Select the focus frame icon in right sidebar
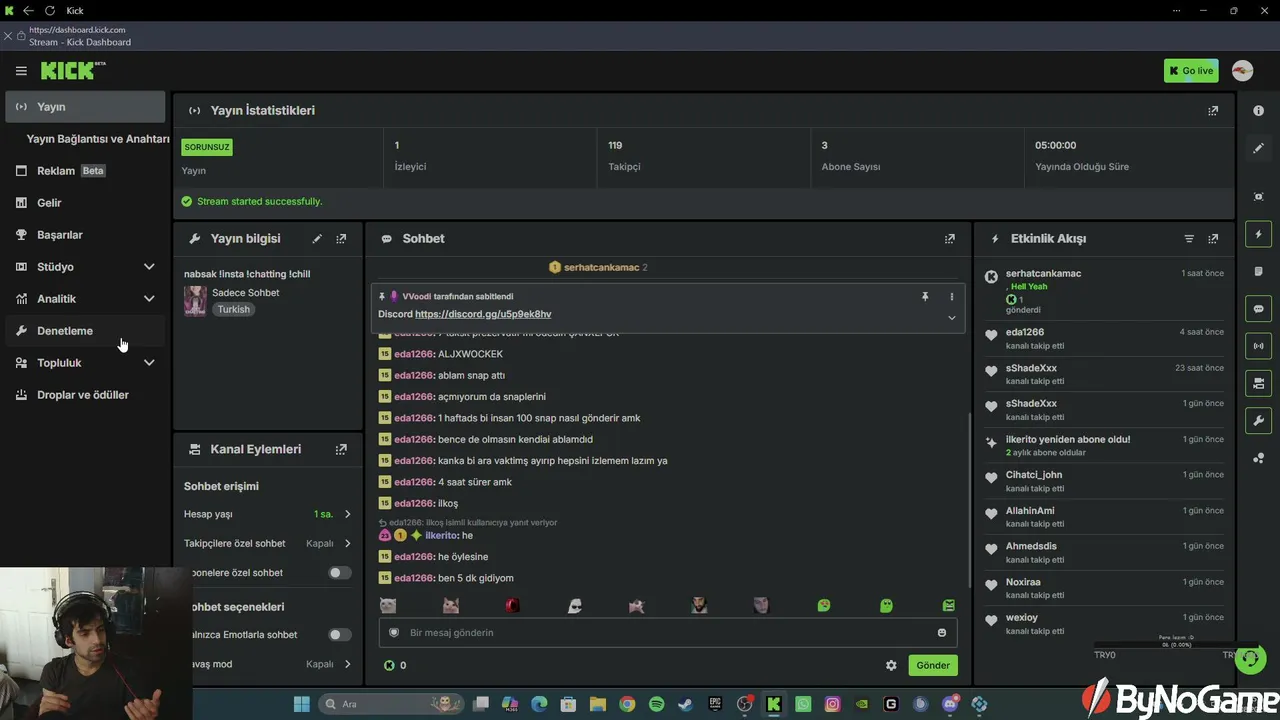Viewport: 1280px width, 720px height. (1259, 197)
